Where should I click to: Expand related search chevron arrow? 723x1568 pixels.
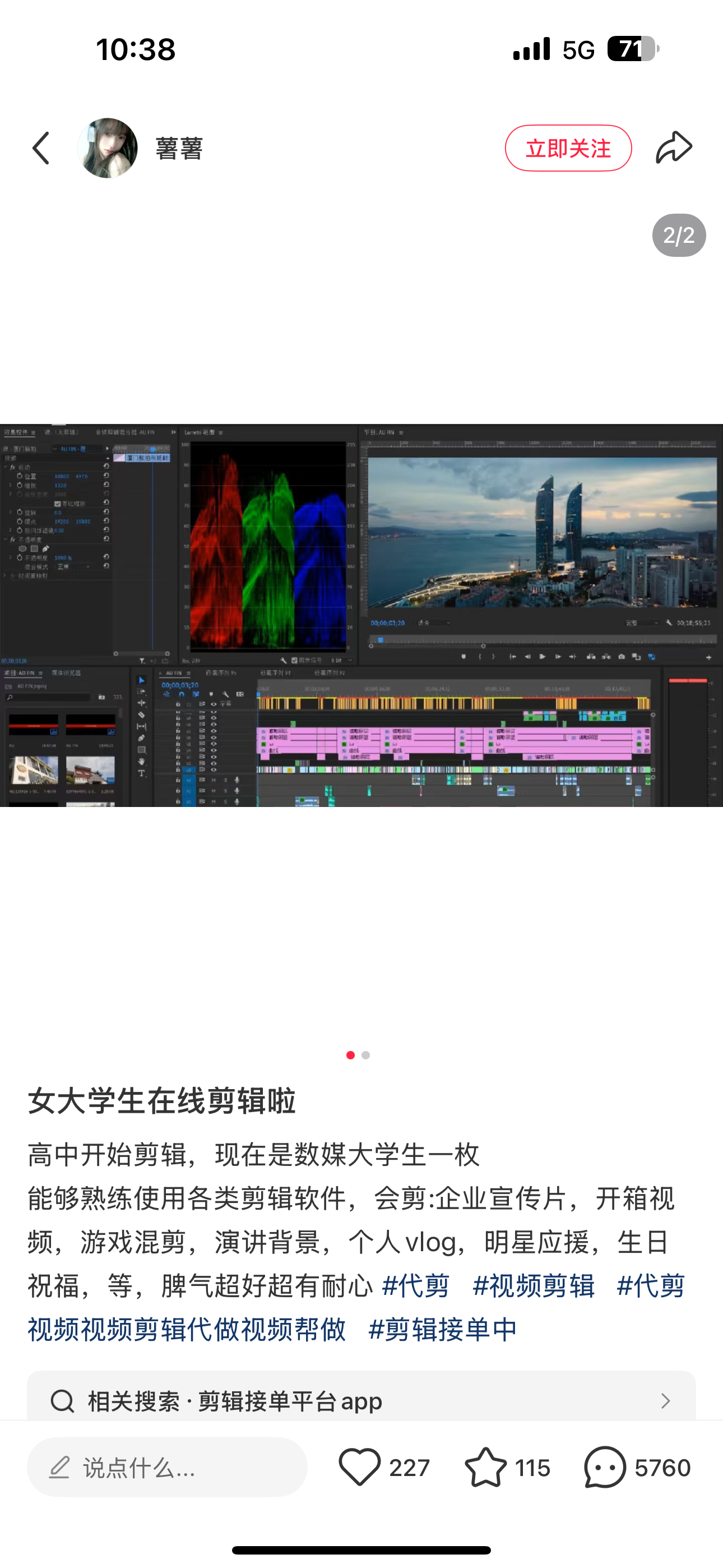pos(665,1401)
